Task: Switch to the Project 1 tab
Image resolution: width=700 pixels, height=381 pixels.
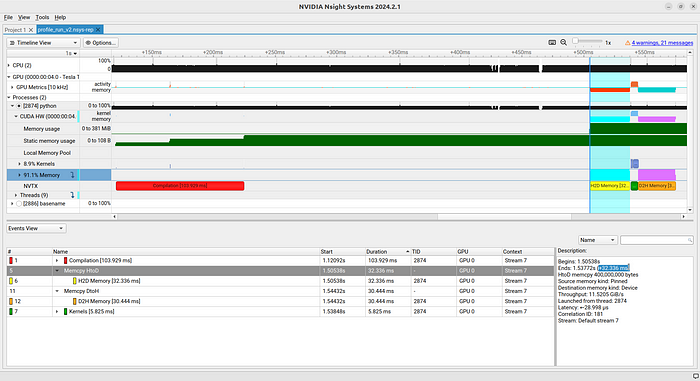Action: point(15,30)
